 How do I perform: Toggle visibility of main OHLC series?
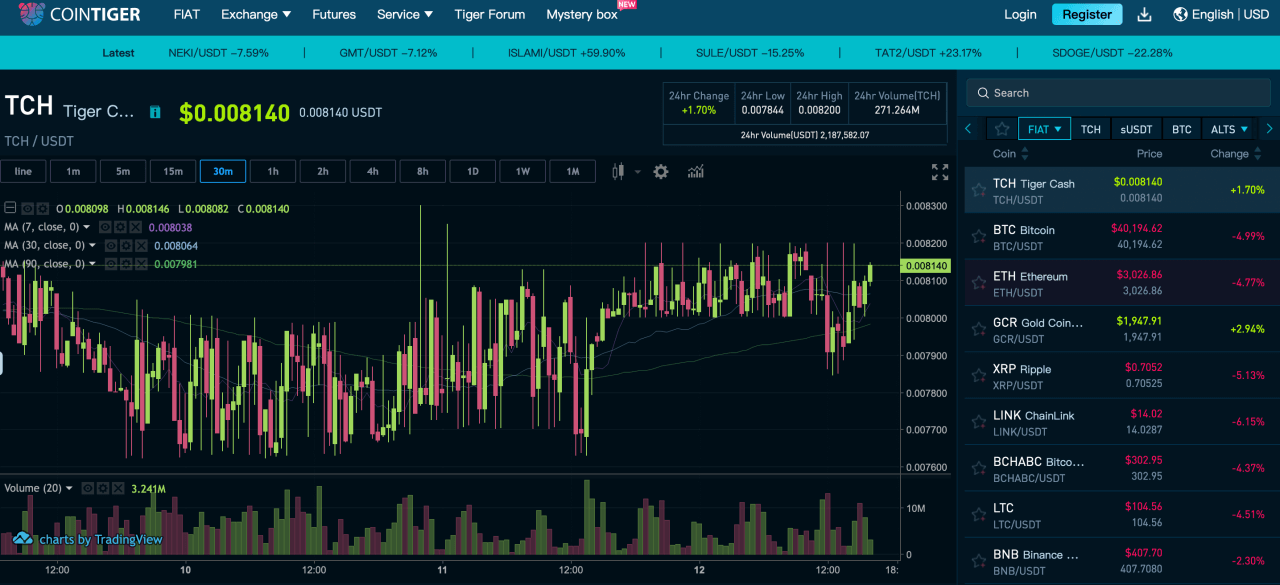click(x=28, y=209)
